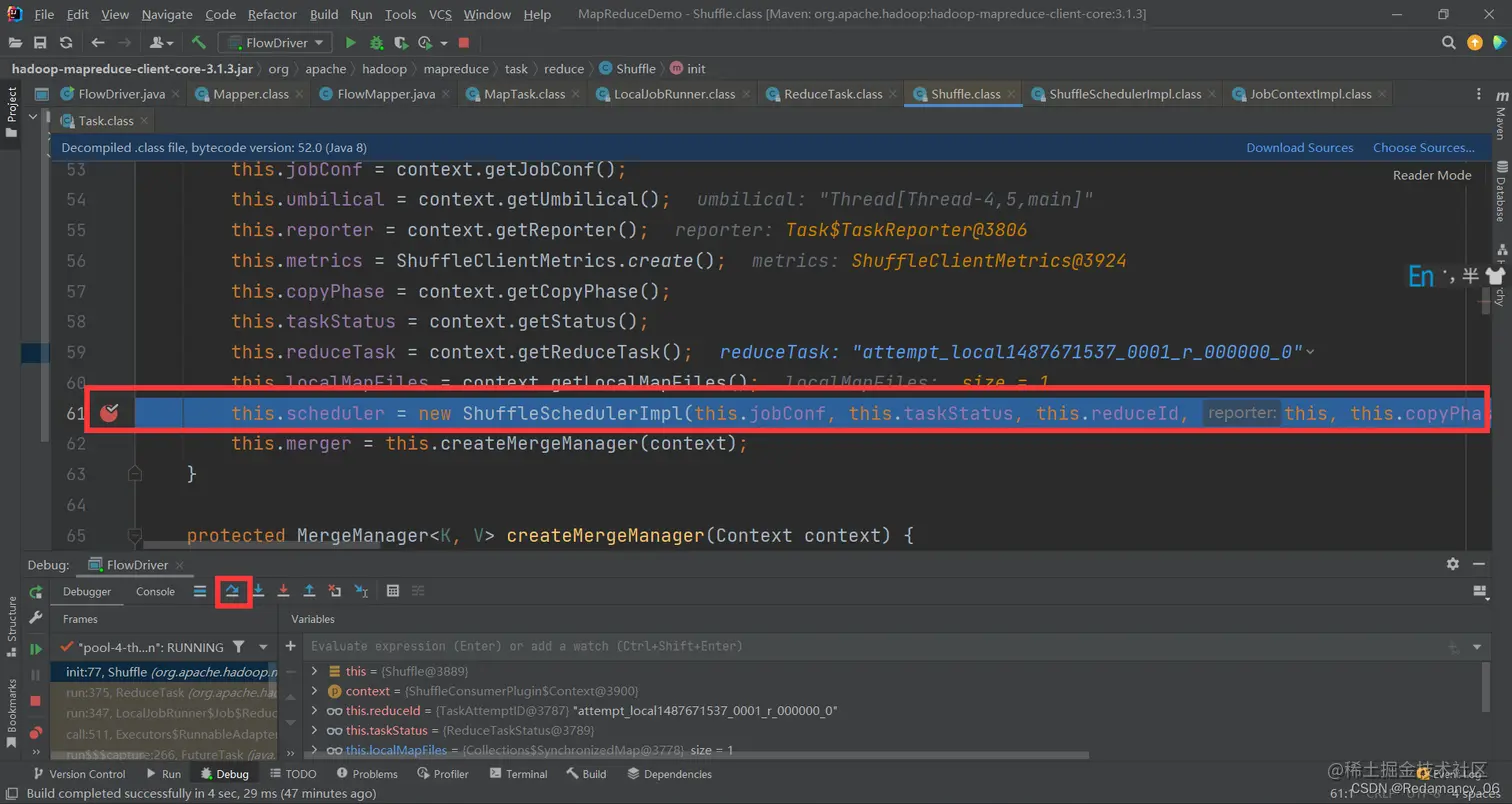This screenshot has width=1512, height=804.
Task: Click the Download Sources link
Action: (1300, 147)
